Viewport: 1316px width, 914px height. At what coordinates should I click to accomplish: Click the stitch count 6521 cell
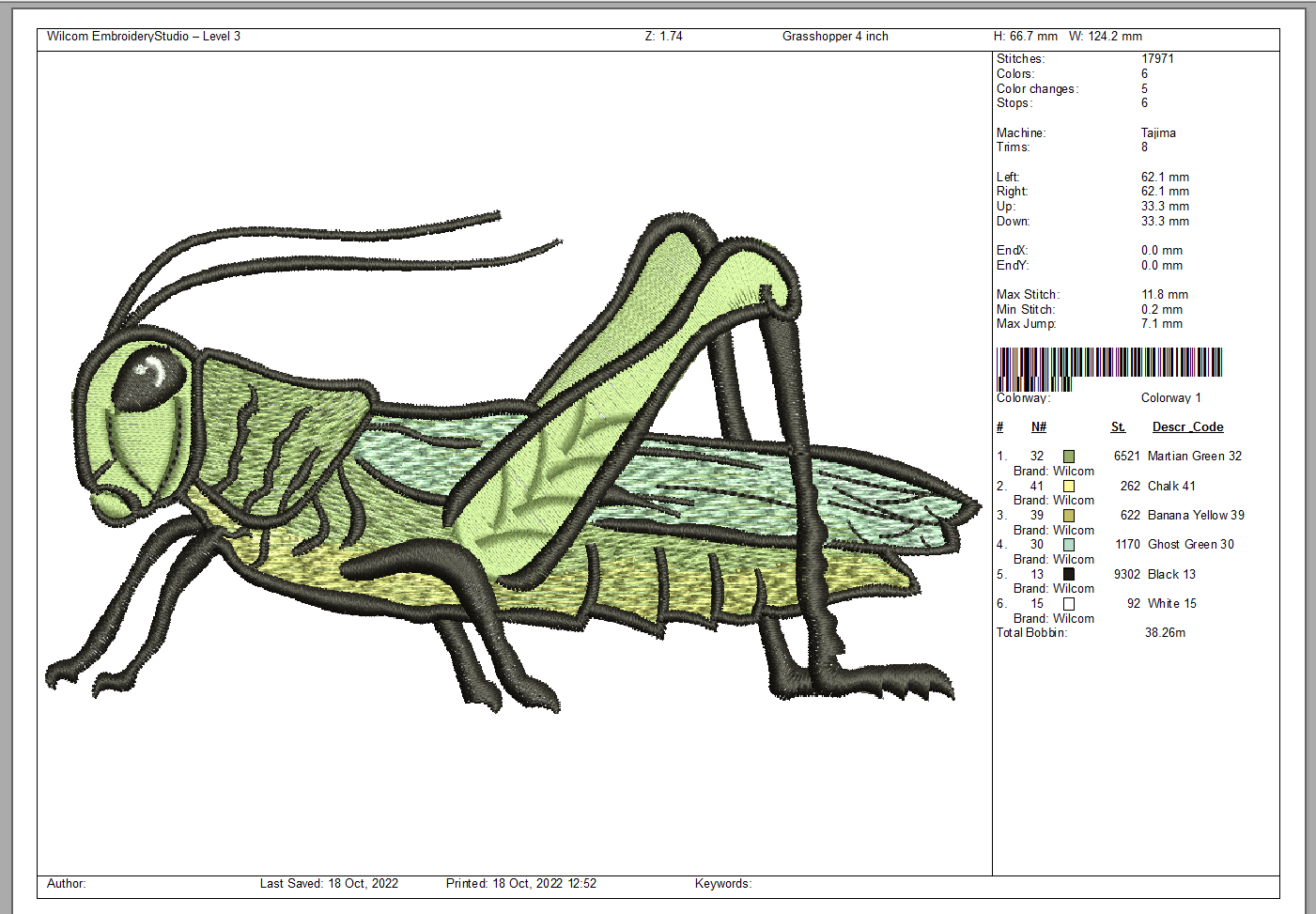[1127, 457]
